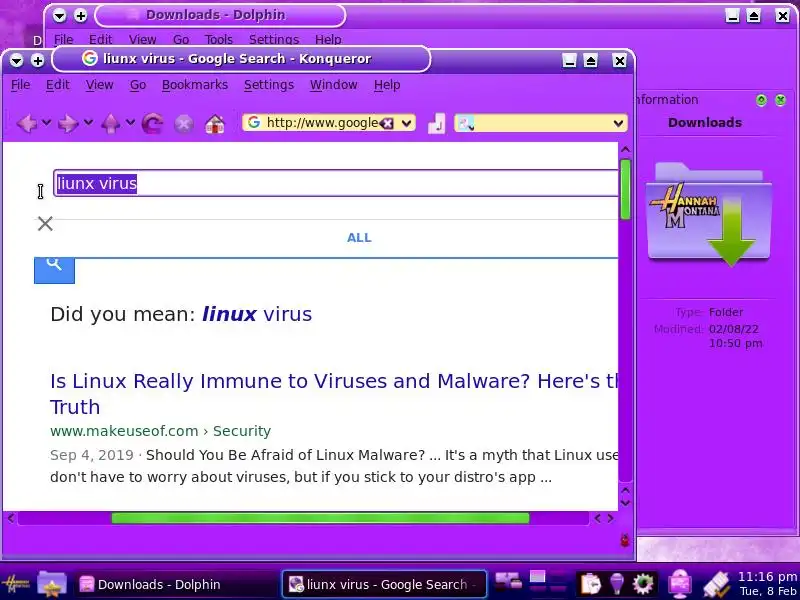This screenshot has width=800, height=600.
Task: Go back with Konqueror's back arrow
Action: coord(27,123)
